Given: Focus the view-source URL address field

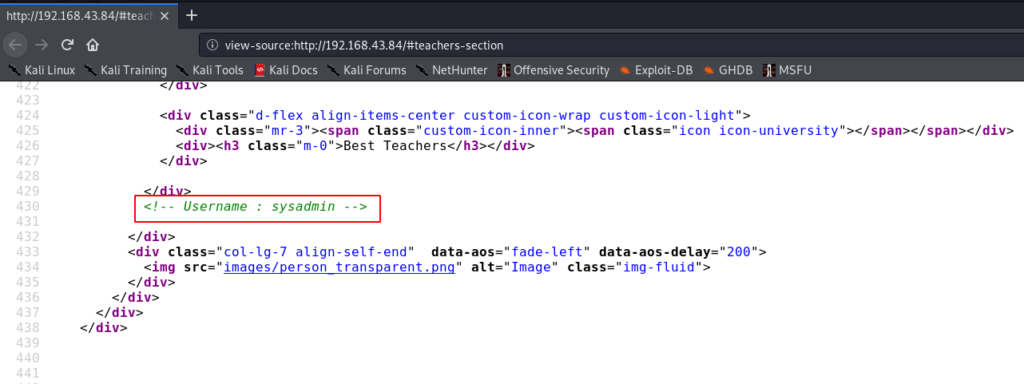Looking at the screenshot, I should [x=611, y=46].
